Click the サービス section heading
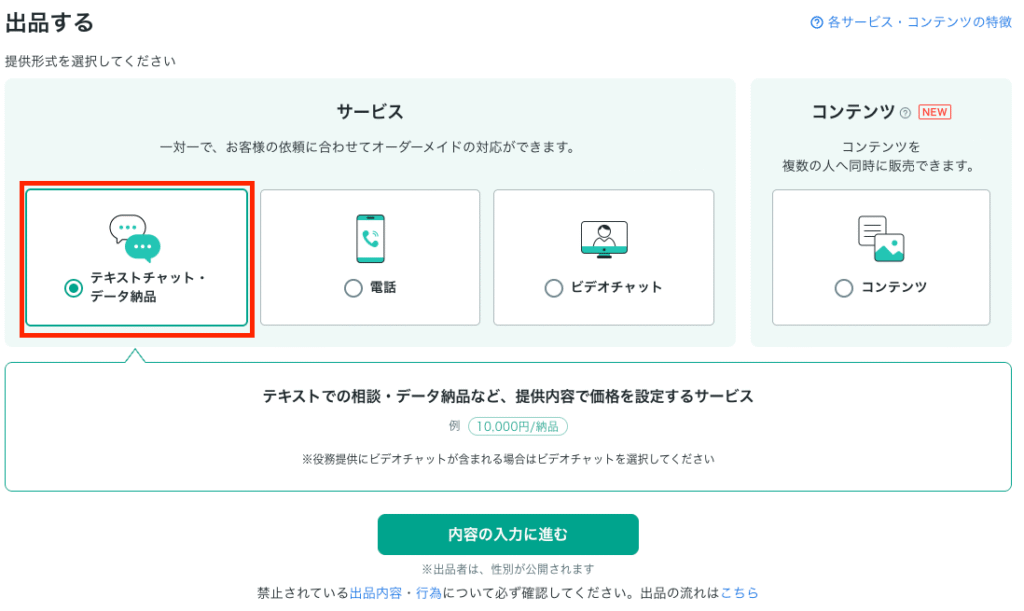1024x611 pixels. 369,112
